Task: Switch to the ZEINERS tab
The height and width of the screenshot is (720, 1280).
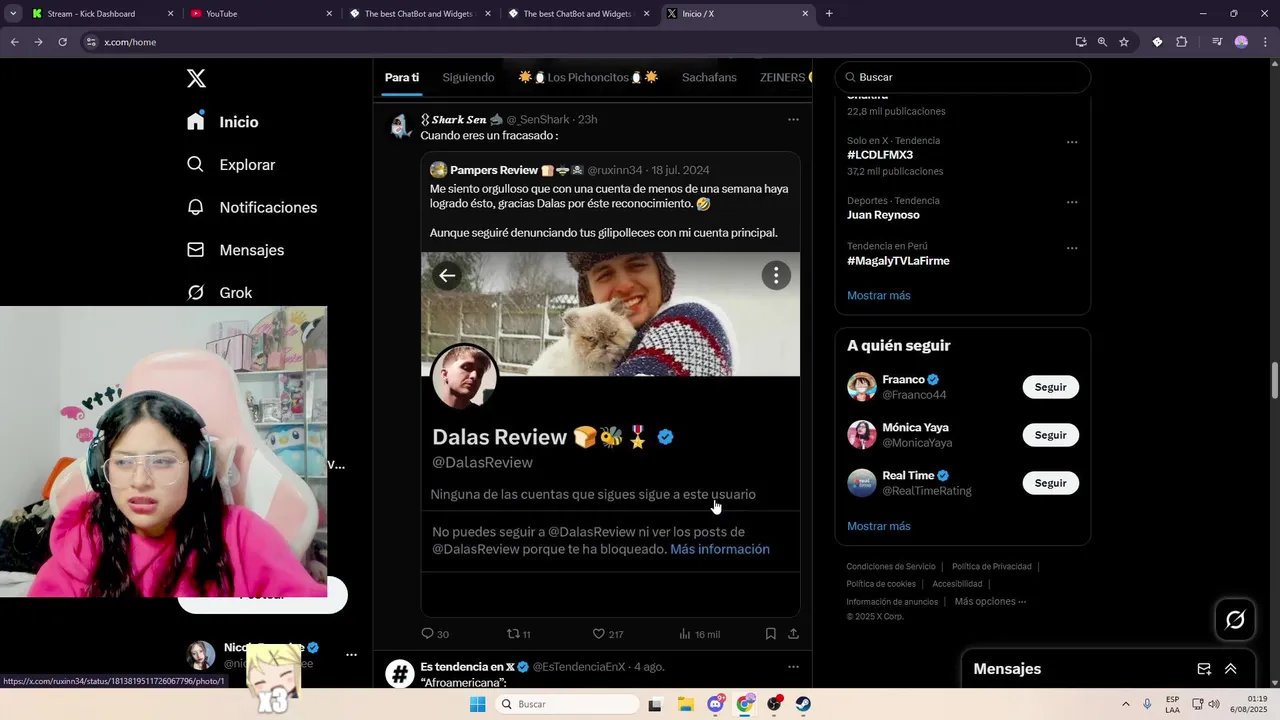Action: pos(785,77)
